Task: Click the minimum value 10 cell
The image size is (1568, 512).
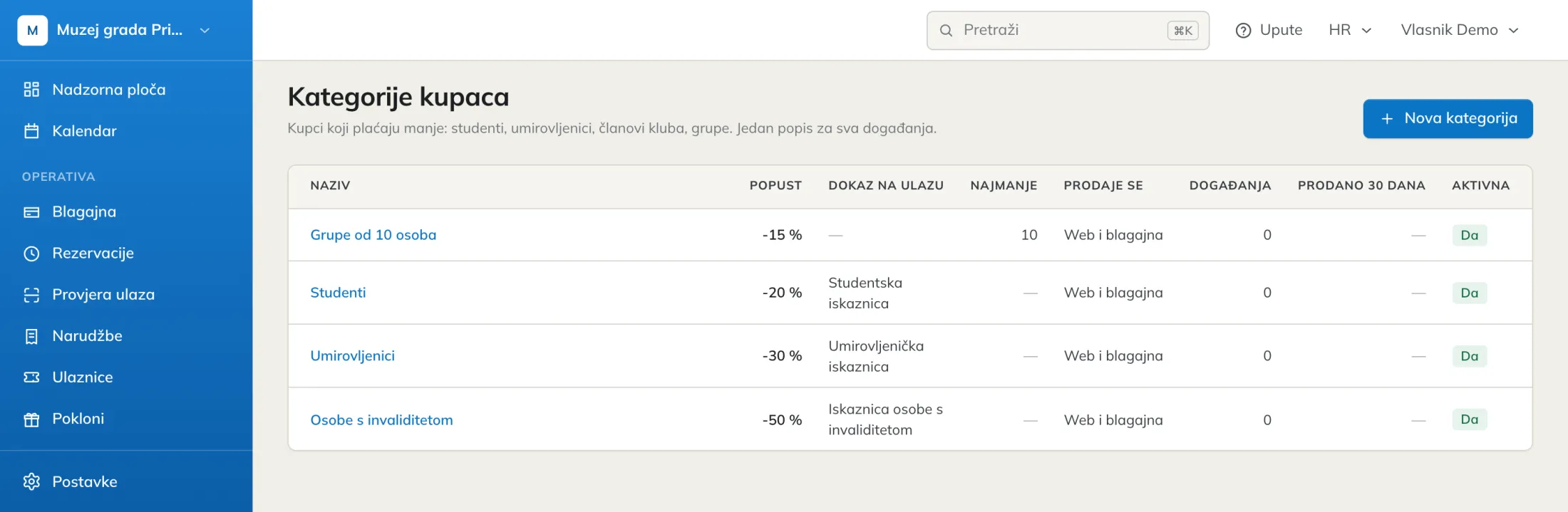Action: pos(1028,235)
